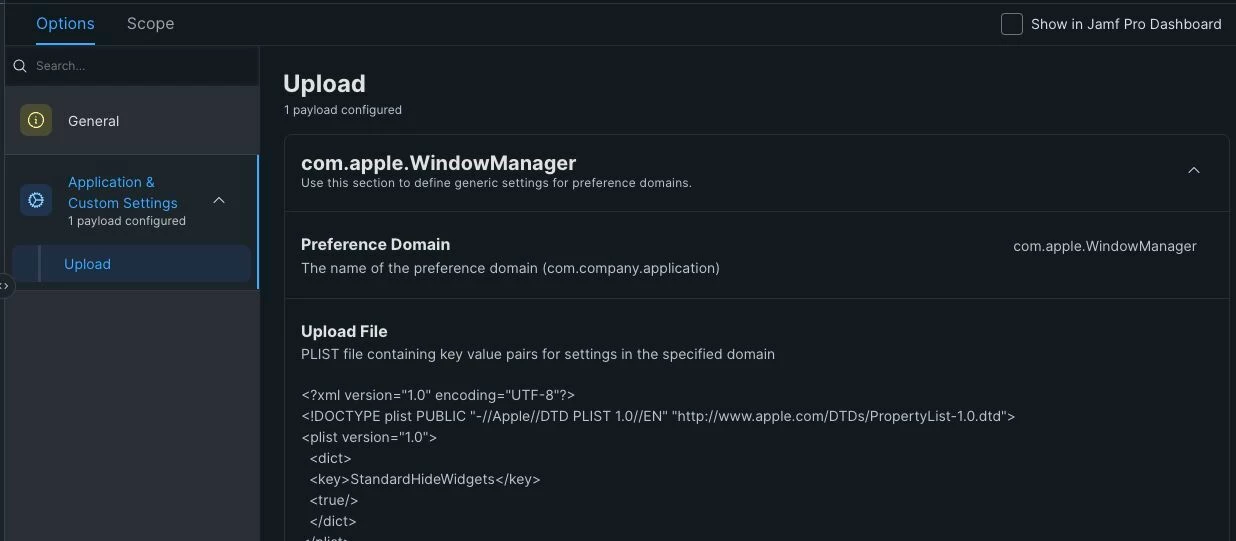This screenshot has height=541, width=1236.
Task: Click the Upload File label
Action: coord(344,331)
